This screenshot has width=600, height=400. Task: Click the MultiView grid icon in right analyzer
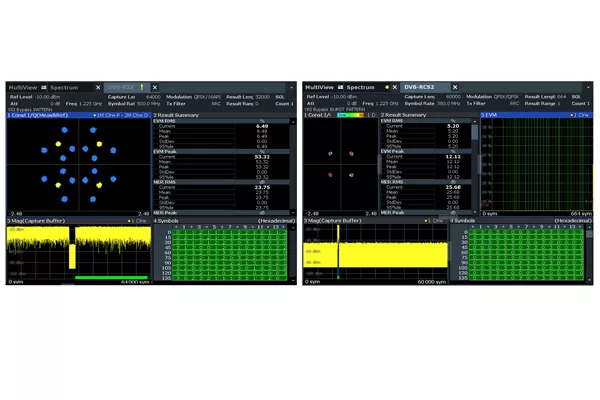click(340, 87)
